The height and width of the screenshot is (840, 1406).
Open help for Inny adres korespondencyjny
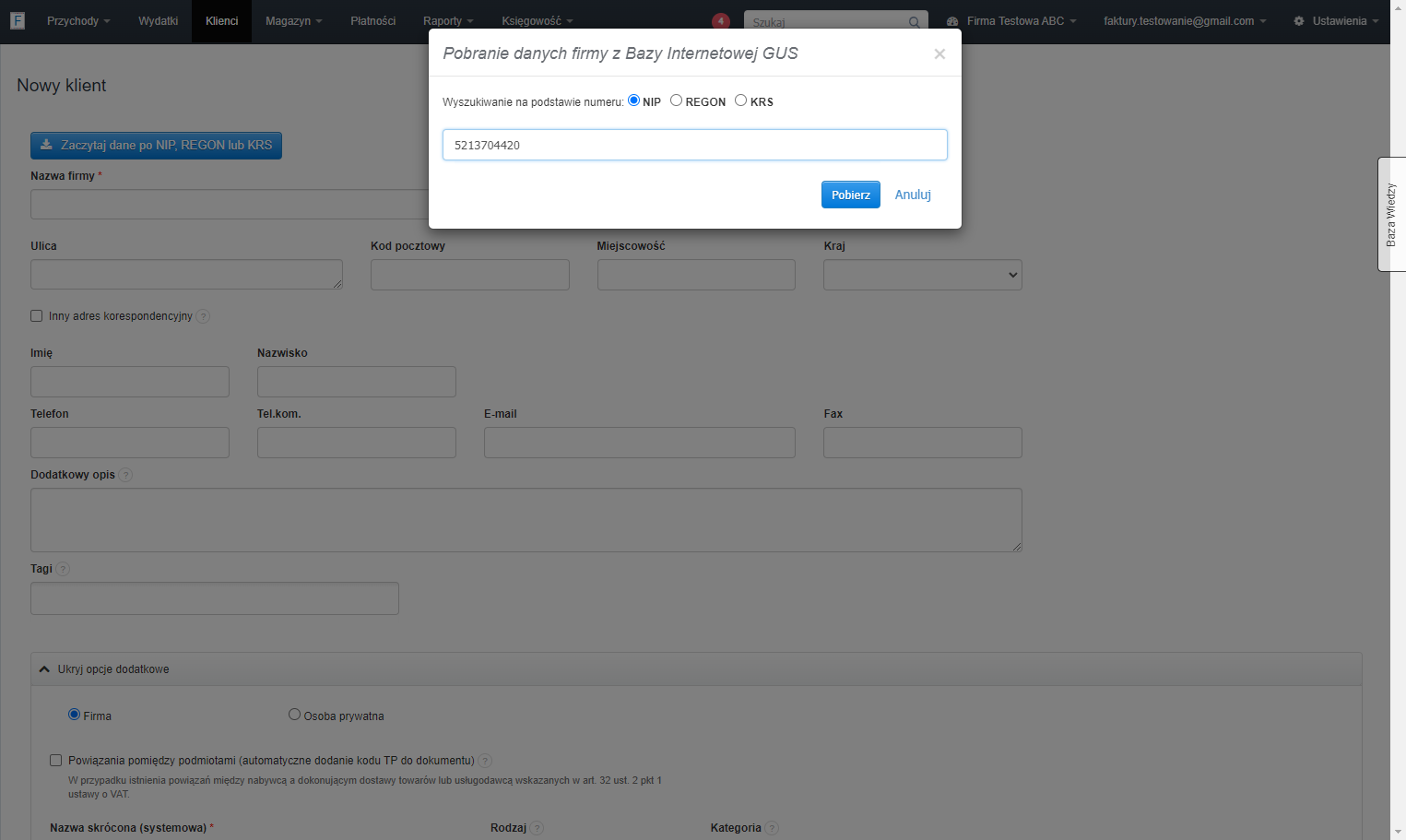tap(203, 316)
